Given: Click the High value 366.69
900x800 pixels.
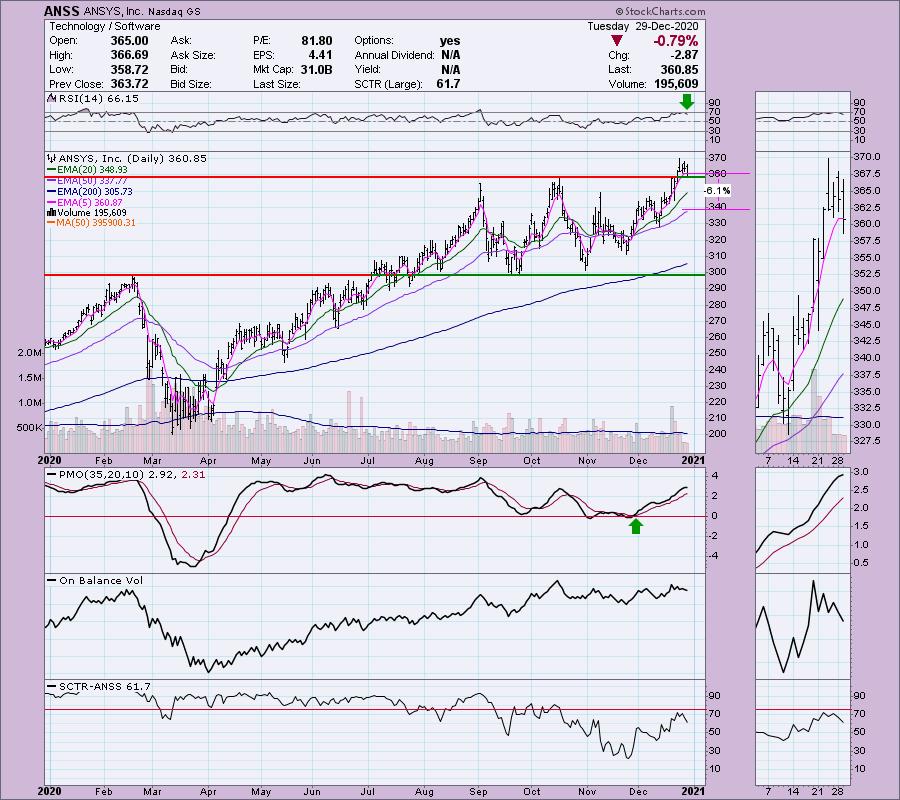Looking at the screenshot, I should 129,55.
